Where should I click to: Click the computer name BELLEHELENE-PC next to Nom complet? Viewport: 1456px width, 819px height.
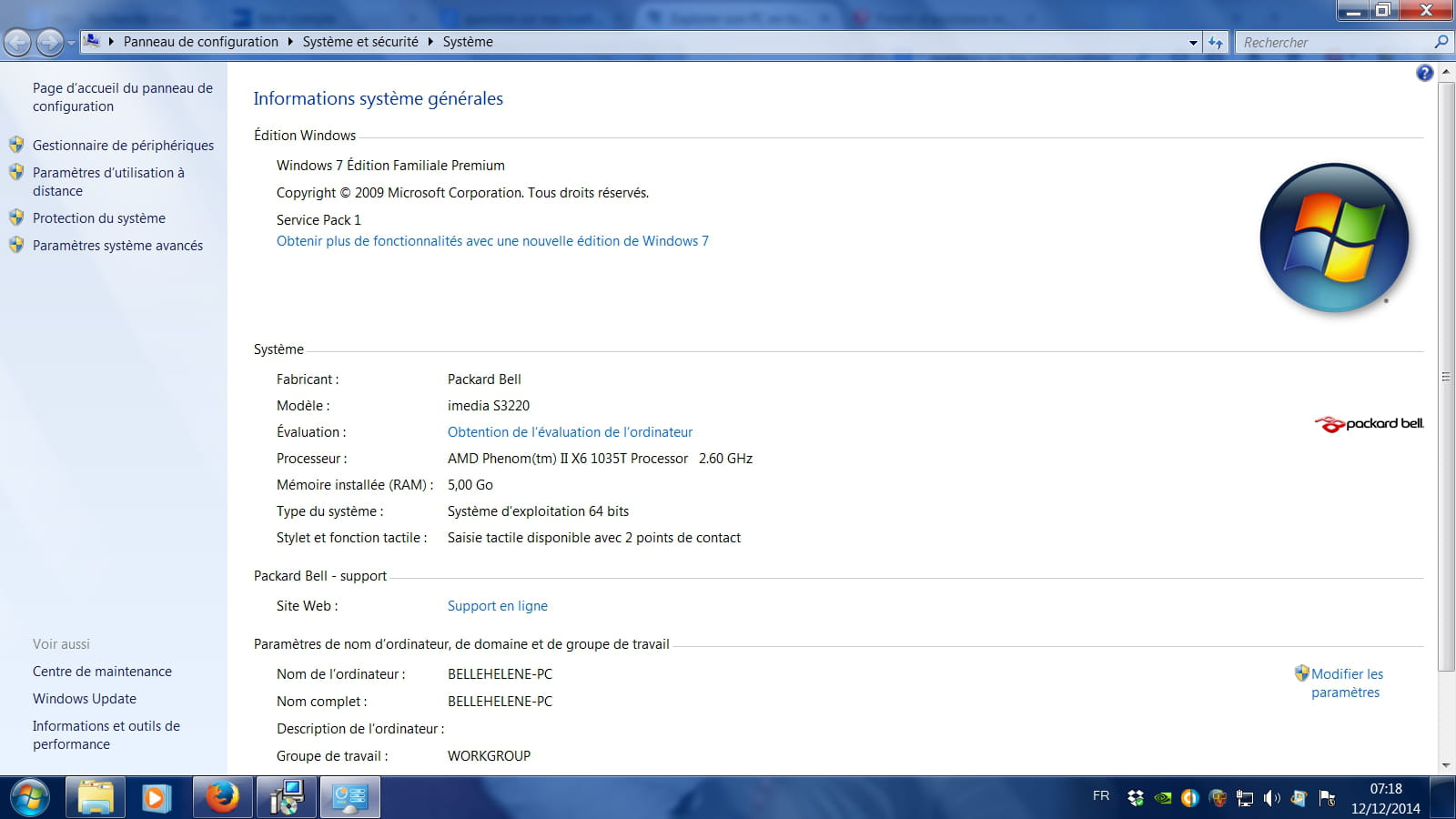500,702
